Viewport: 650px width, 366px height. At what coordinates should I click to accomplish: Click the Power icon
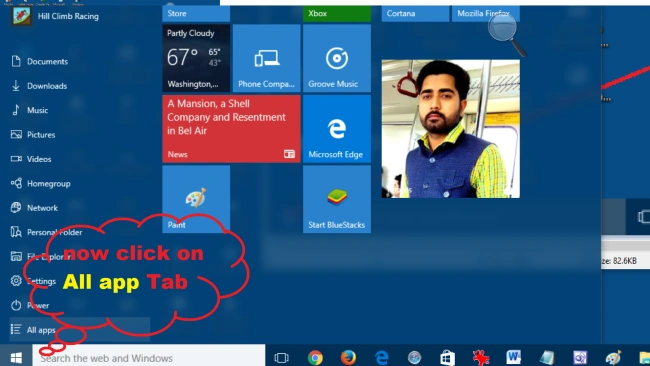(16, 305)
